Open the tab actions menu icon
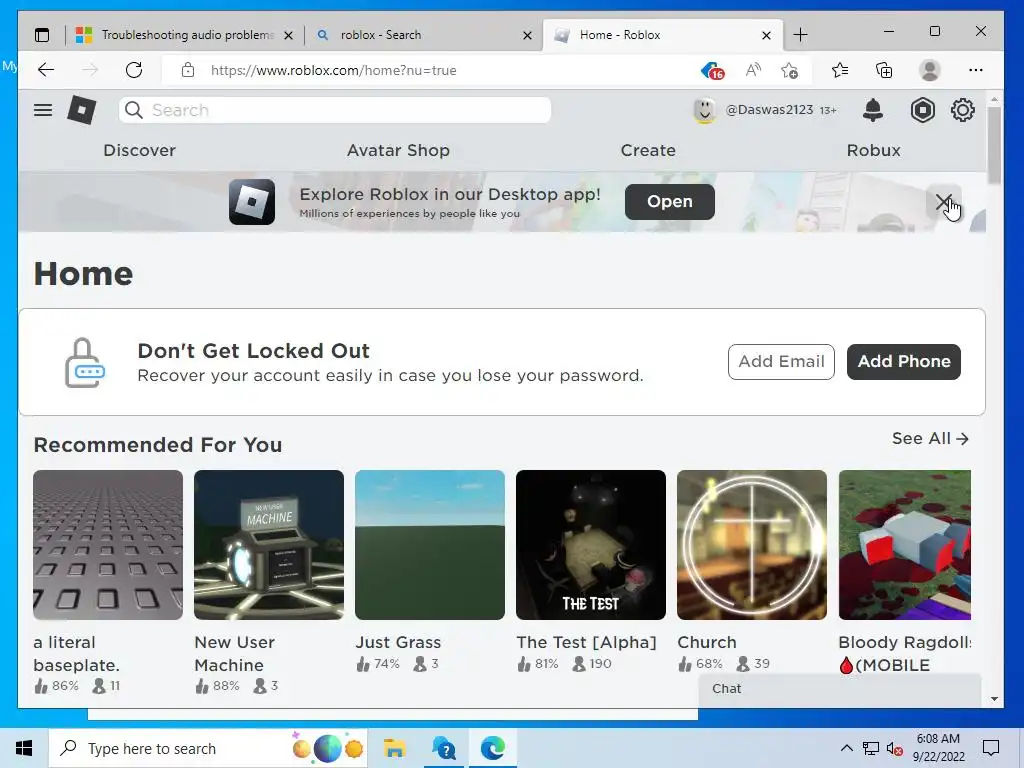The width and height of the screenshot is (1024, 768). coord(42,35)
